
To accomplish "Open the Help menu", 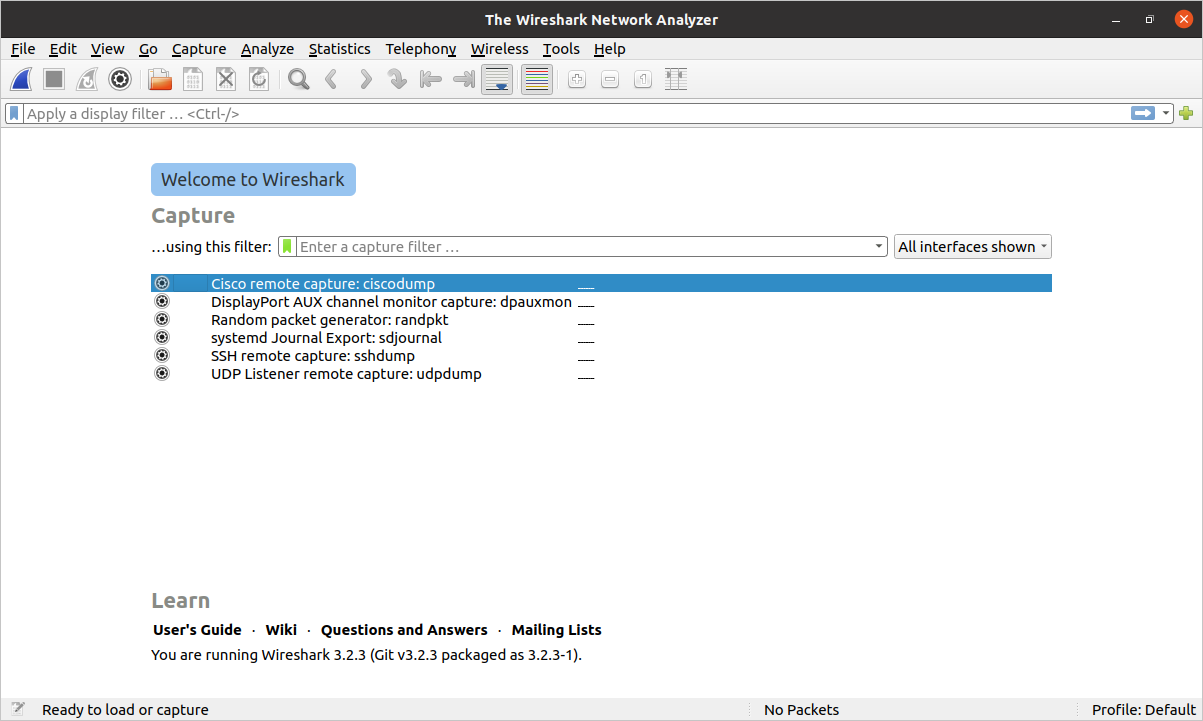I will pyautogui.click(x=609, y=49).
